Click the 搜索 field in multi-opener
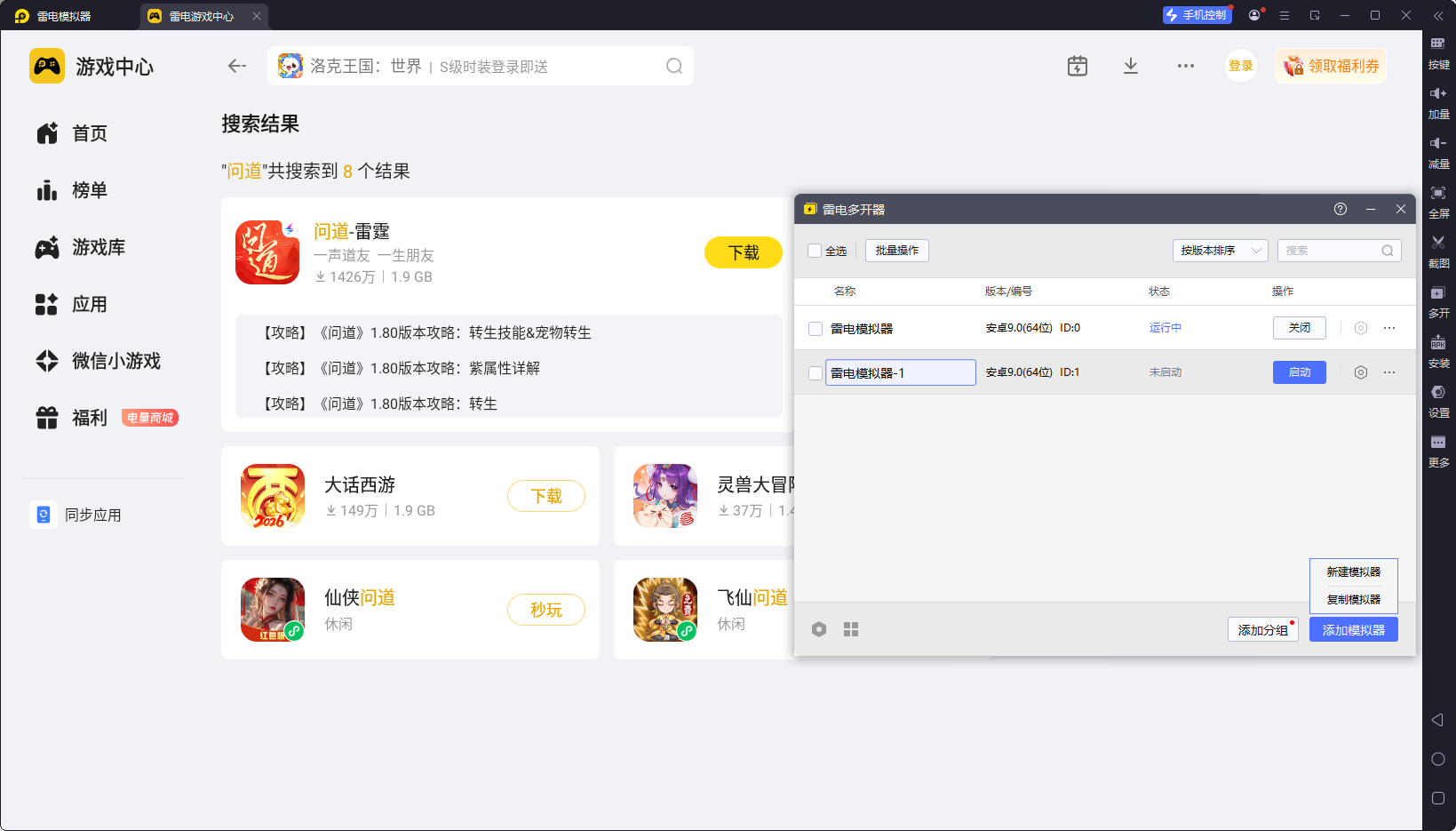 (x=1330, y=251)
